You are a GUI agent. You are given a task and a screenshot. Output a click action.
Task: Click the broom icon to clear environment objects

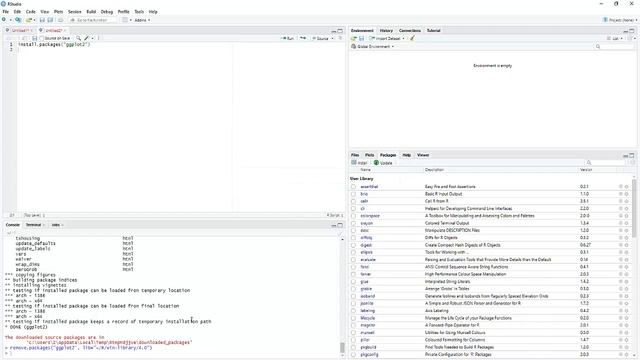pos(412,38)
